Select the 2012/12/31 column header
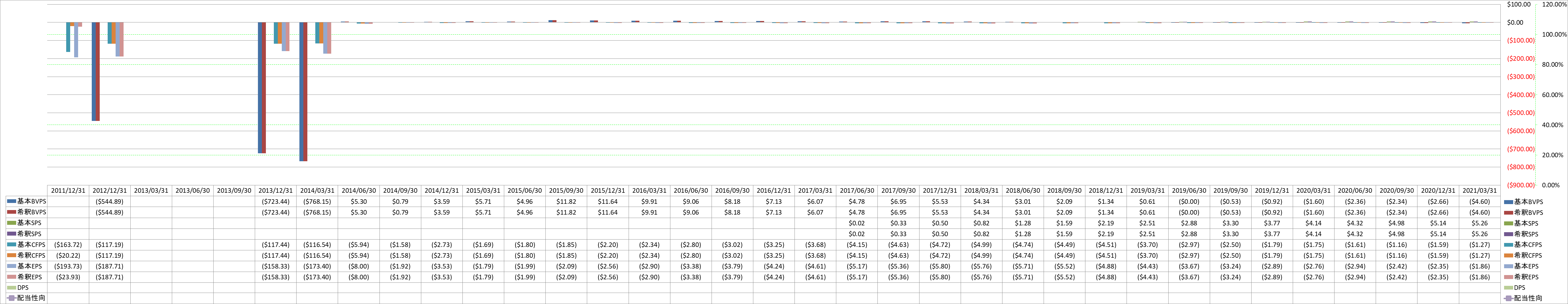Image resolution: width=1568 pixels, height=304 pixels. click(x=110, y=191)
